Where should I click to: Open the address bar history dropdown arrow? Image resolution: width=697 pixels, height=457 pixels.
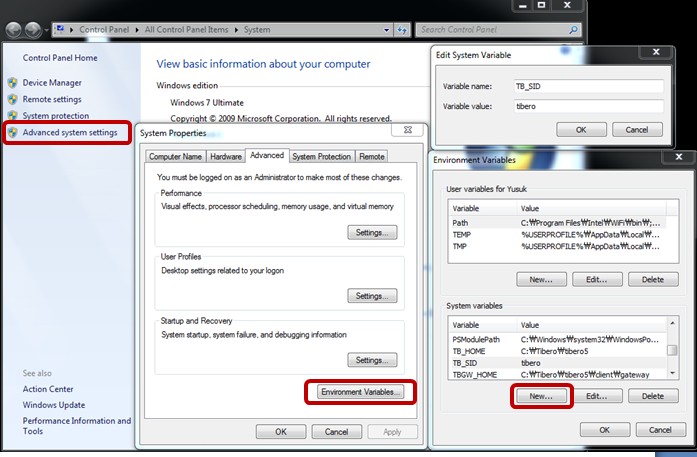[386, 30]
